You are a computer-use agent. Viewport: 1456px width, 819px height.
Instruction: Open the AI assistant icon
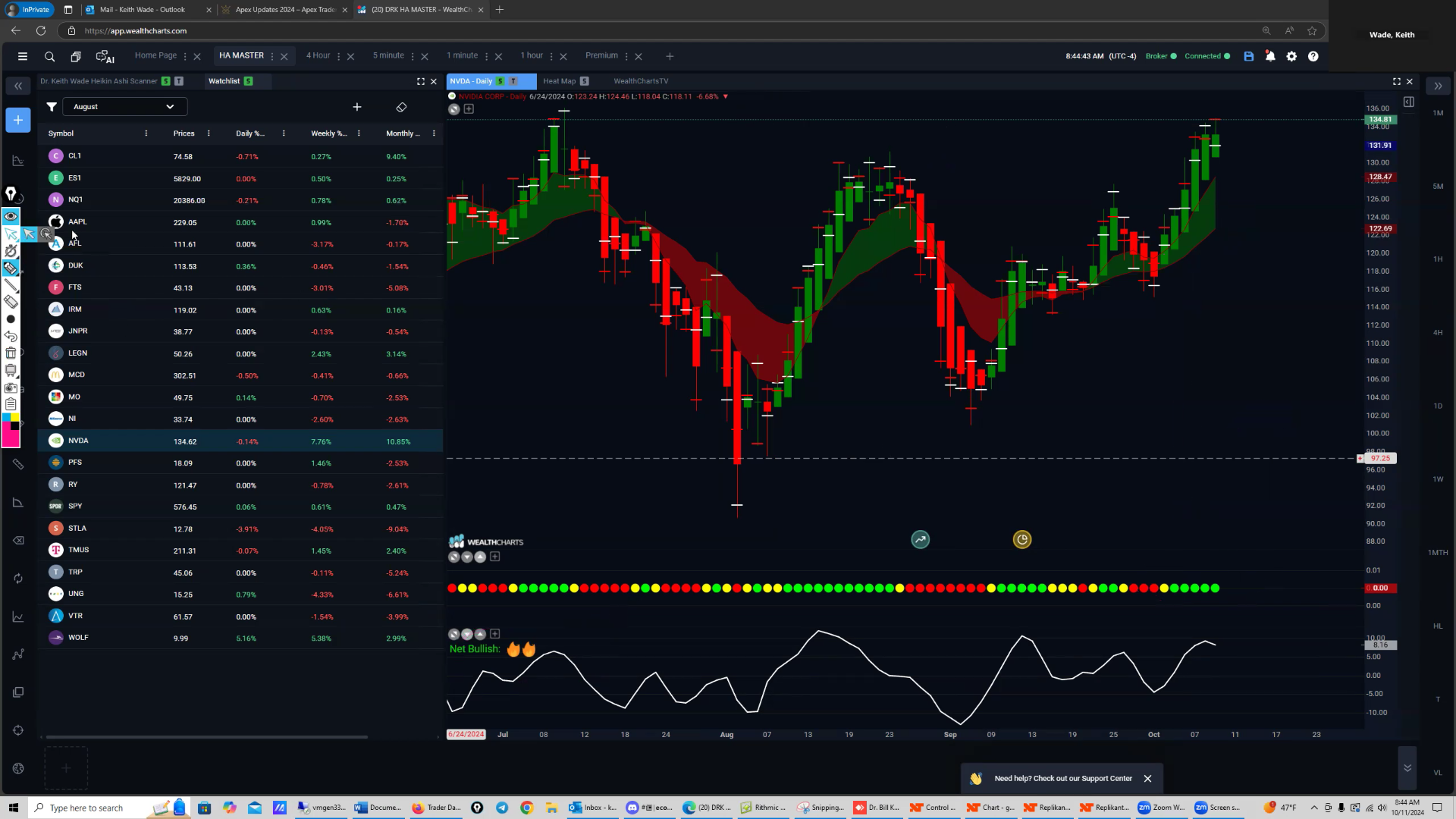point(105,56)
